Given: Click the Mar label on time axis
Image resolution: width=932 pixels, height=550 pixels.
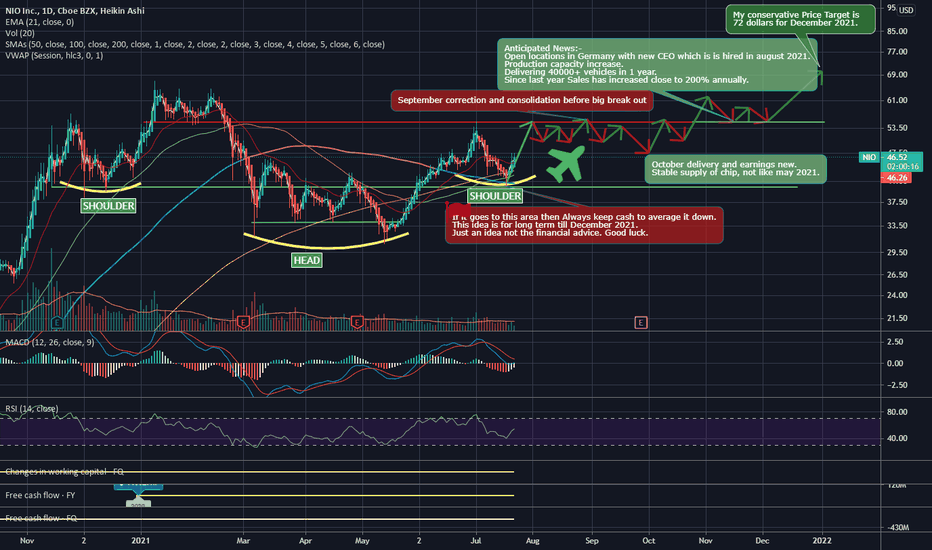Looking at the screenshot, I should pos(243,540).
